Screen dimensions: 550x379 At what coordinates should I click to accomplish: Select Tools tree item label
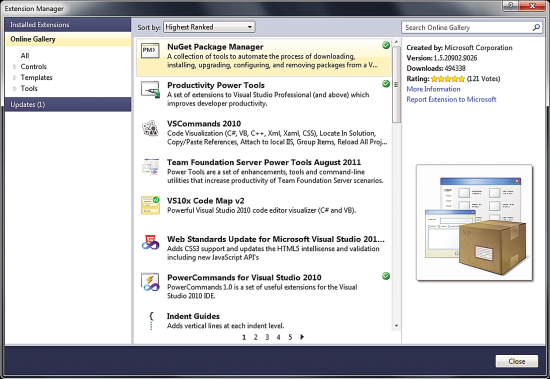(29, 88)
